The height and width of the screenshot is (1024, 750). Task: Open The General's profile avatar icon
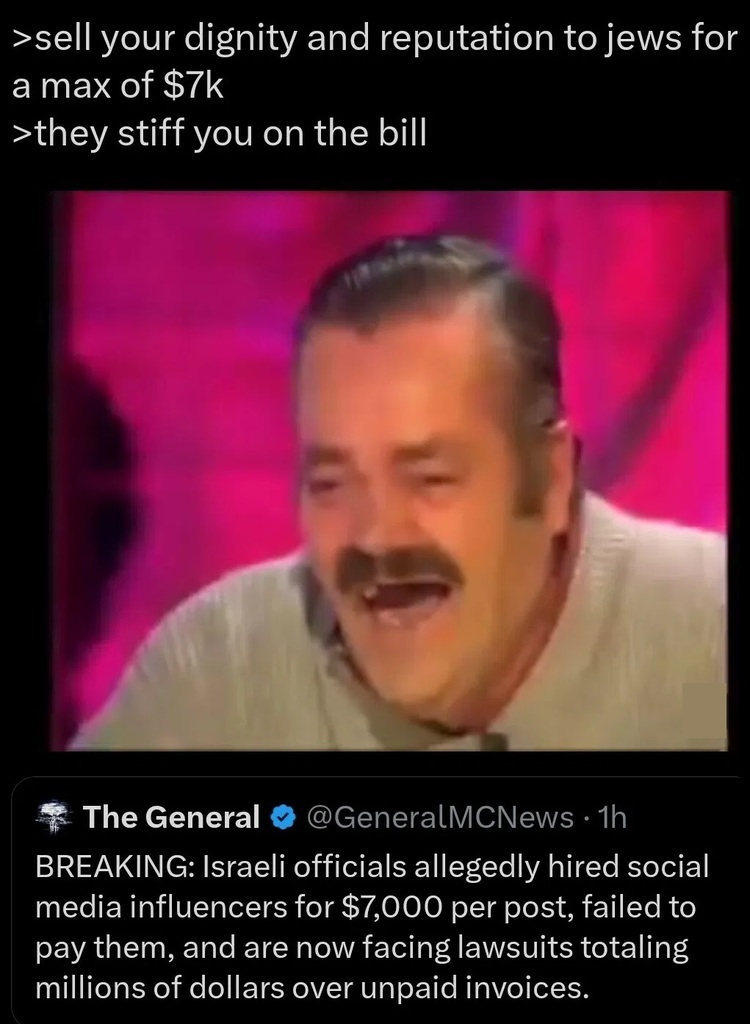54,818
